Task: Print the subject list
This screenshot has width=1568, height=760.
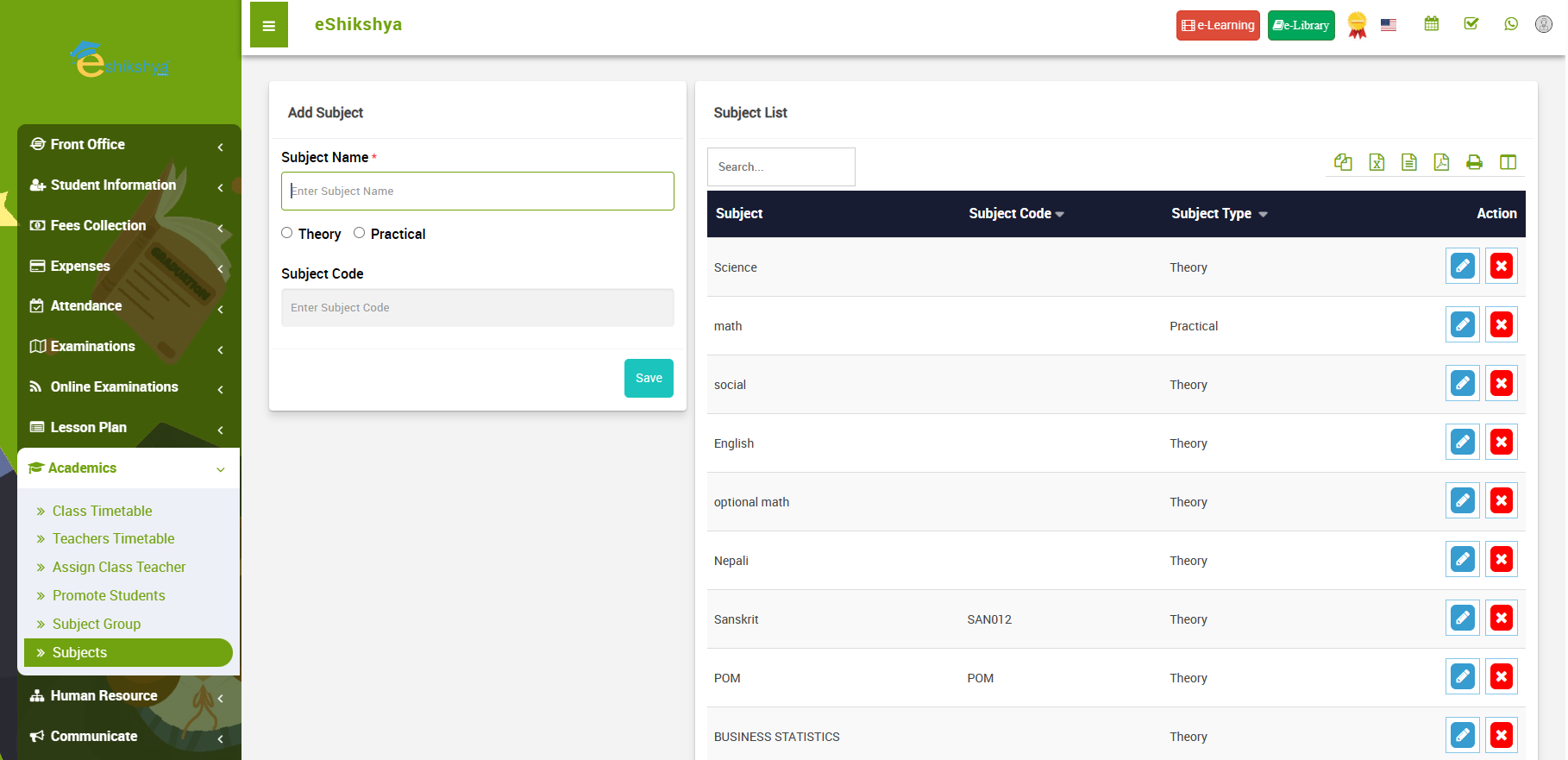Action: [x=1474, y=162]
